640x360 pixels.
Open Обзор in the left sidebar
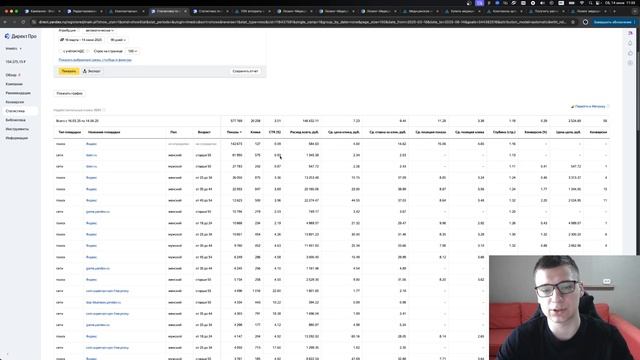click(11, 75)
